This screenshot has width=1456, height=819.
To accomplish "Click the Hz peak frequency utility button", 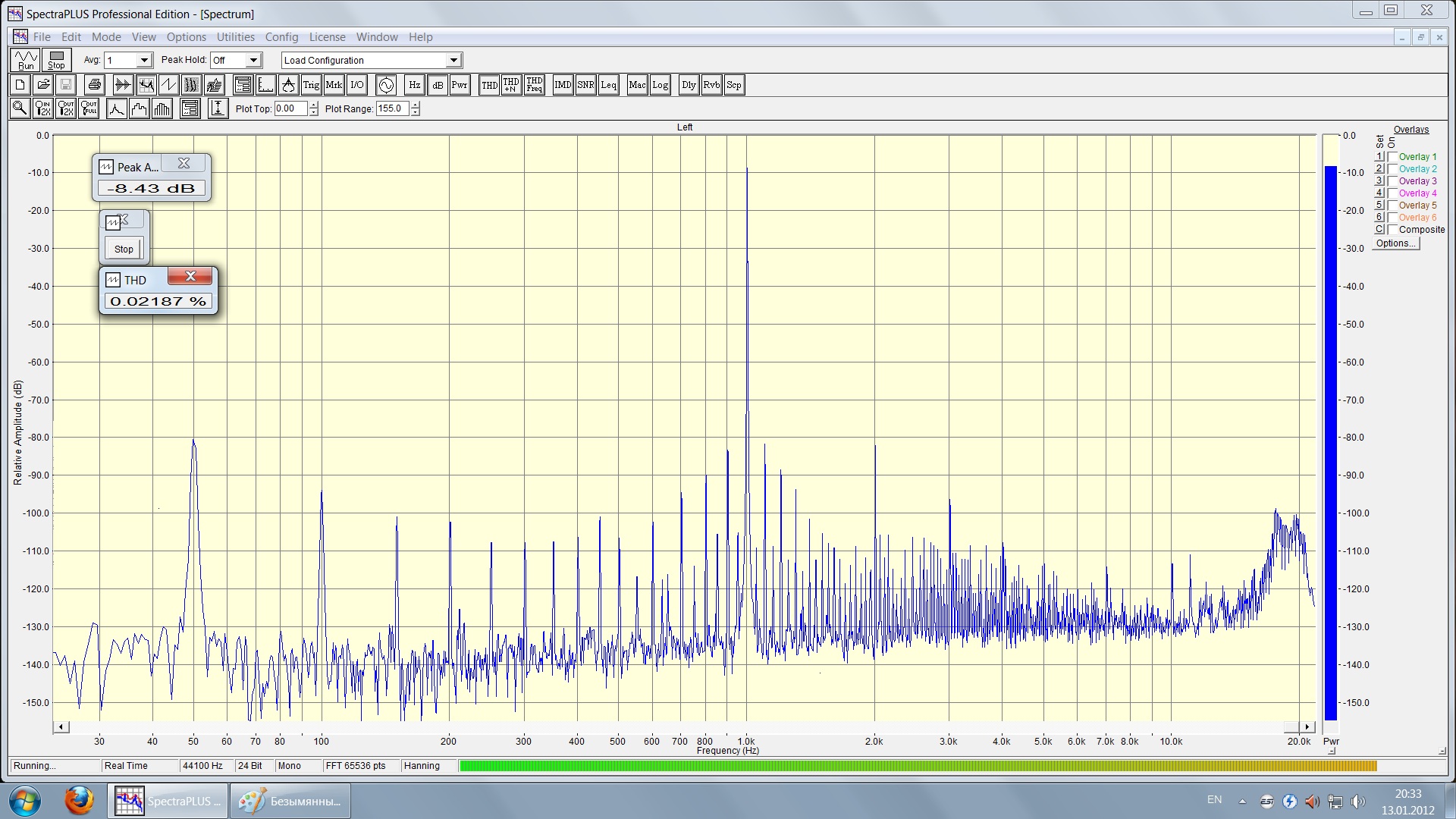I will pos(414,85).
